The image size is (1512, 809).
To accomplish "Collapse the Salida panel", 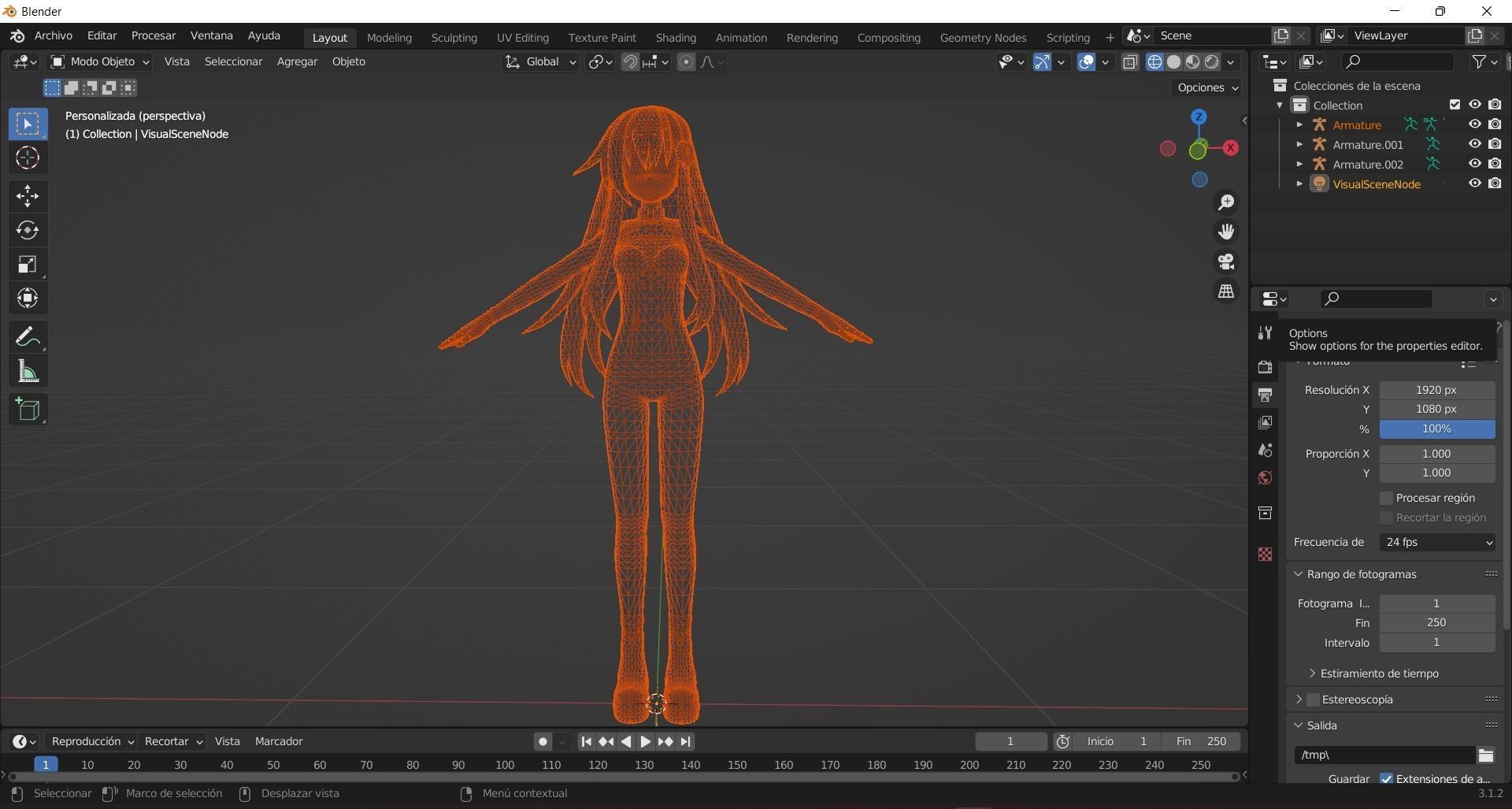I will coord(1298,726).
